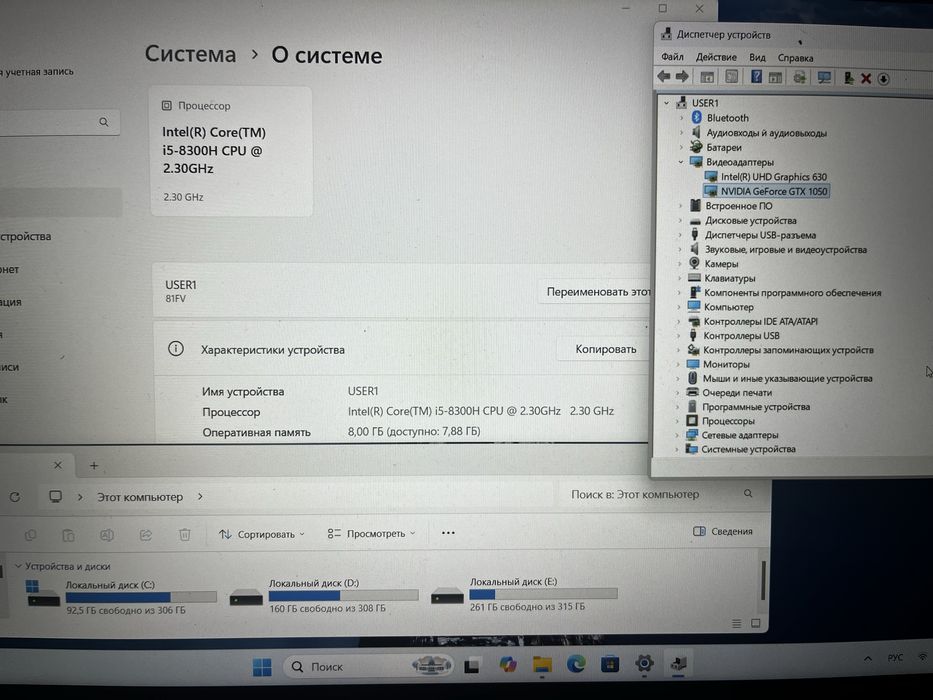Screen dimensions: 933x700
Task: Expand the Сетевые адаптеры node
Action: tap(677, 435)
